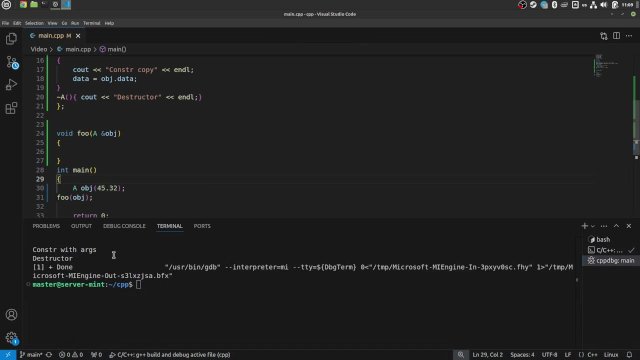Synchronize changes using the sync icon
Screen dimensions: 640x360
point(49,355)
